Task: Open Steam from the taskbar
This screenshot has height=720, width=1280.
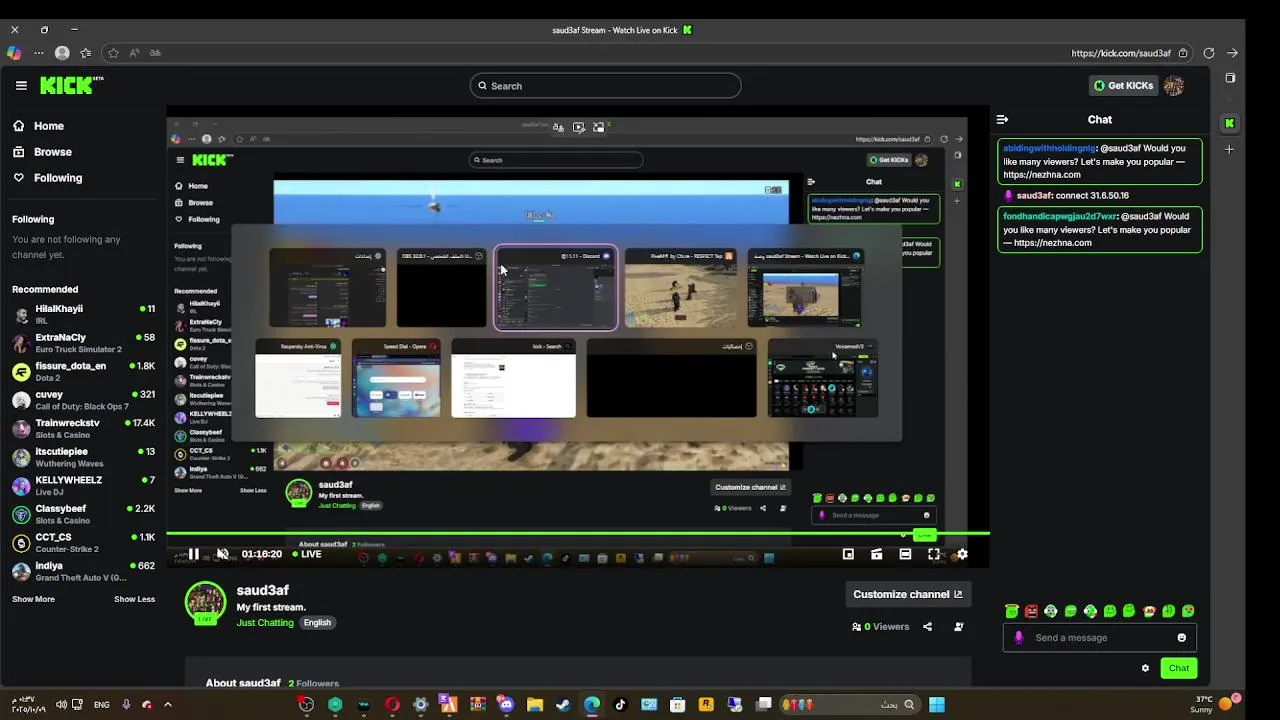Action: click(563, 704)
